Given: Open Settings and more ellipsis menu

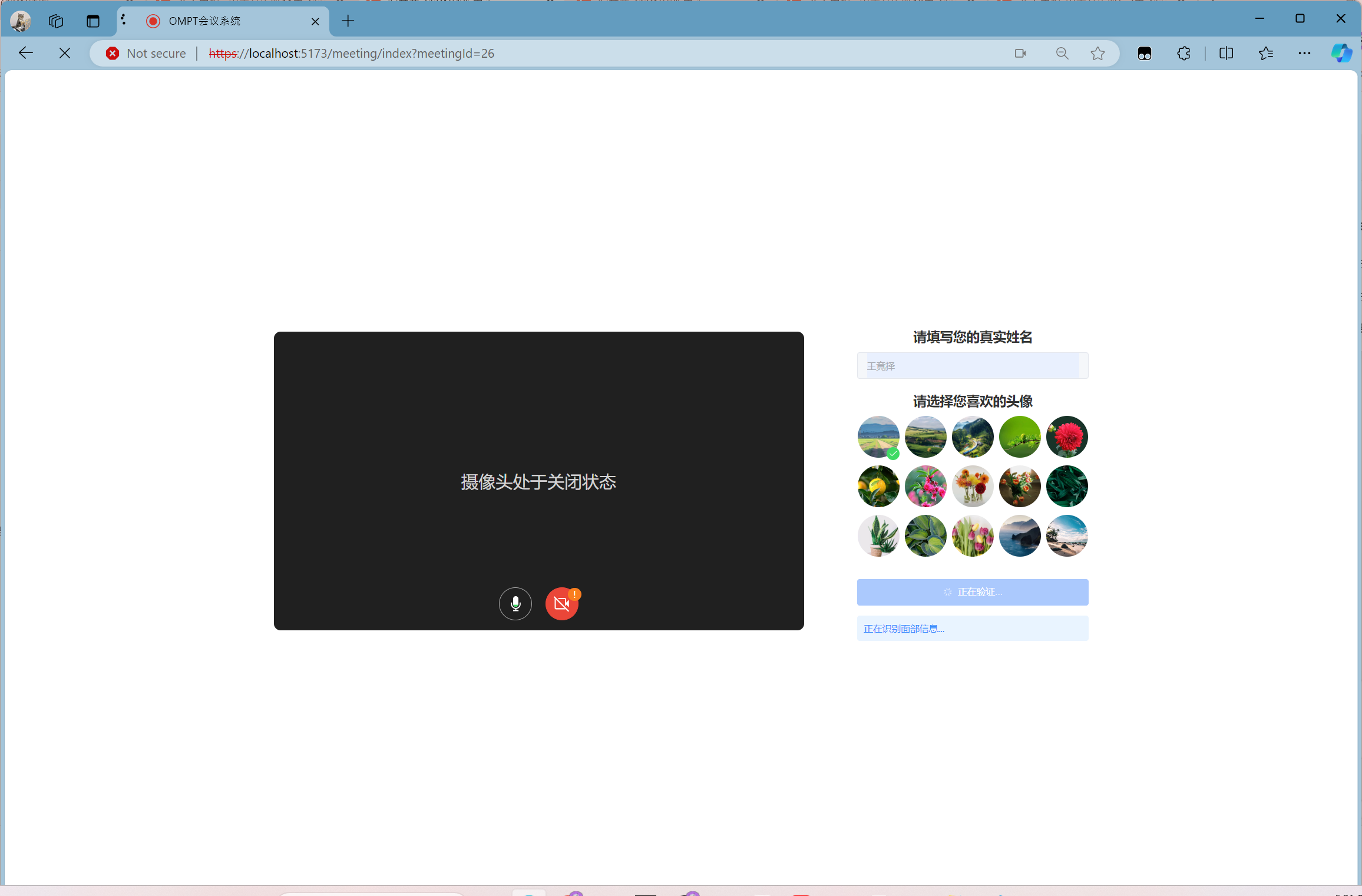Looking at the screenshot, I should point(1304,54).
